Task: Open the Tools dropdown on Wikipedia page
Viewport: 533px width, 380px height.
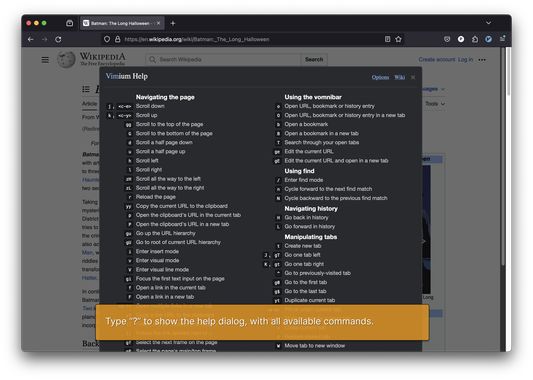Action: (435, 104)
